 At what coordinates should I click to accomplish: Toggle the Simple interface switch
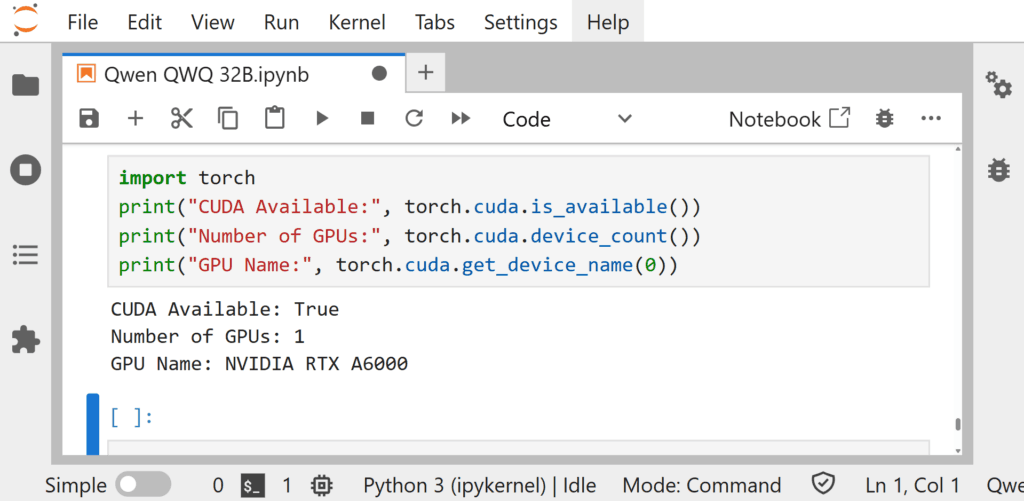point(143,485)
